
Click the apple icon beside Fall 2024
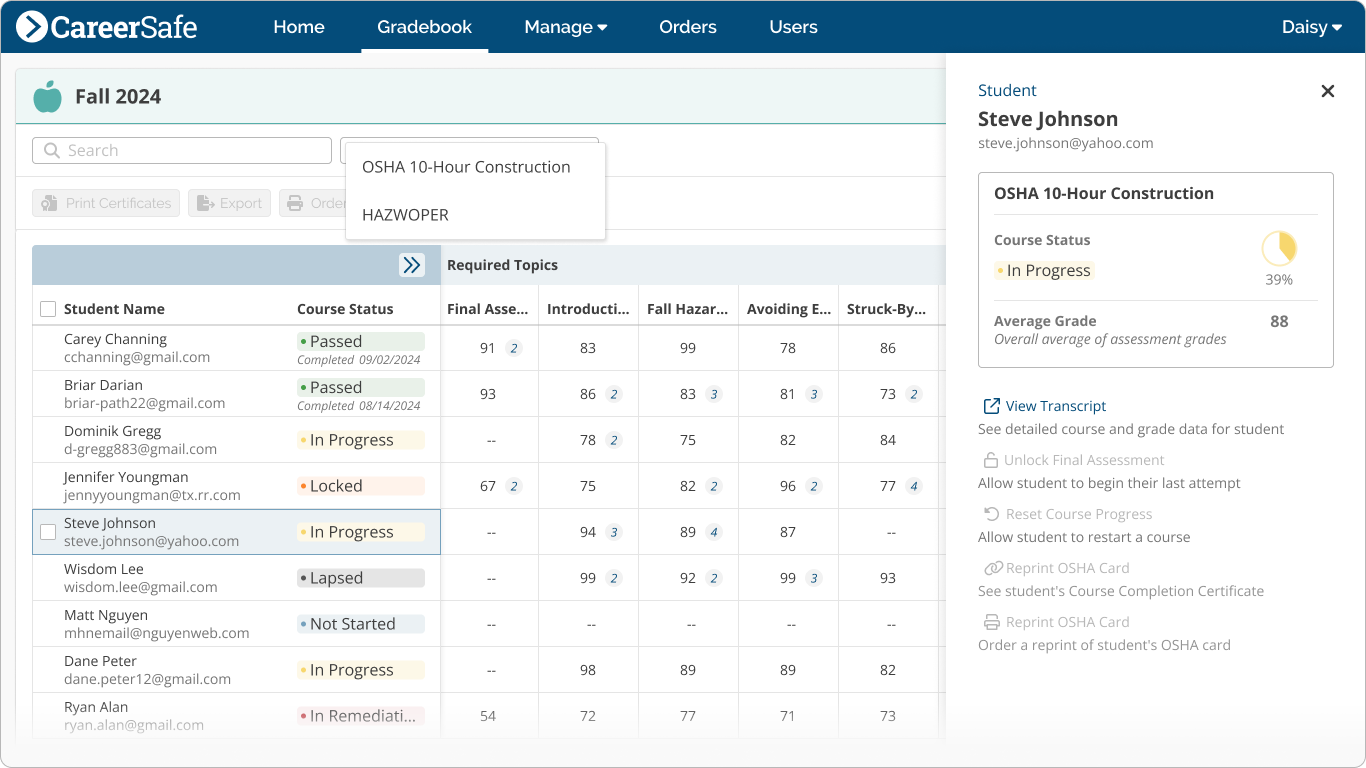point(47,96)
